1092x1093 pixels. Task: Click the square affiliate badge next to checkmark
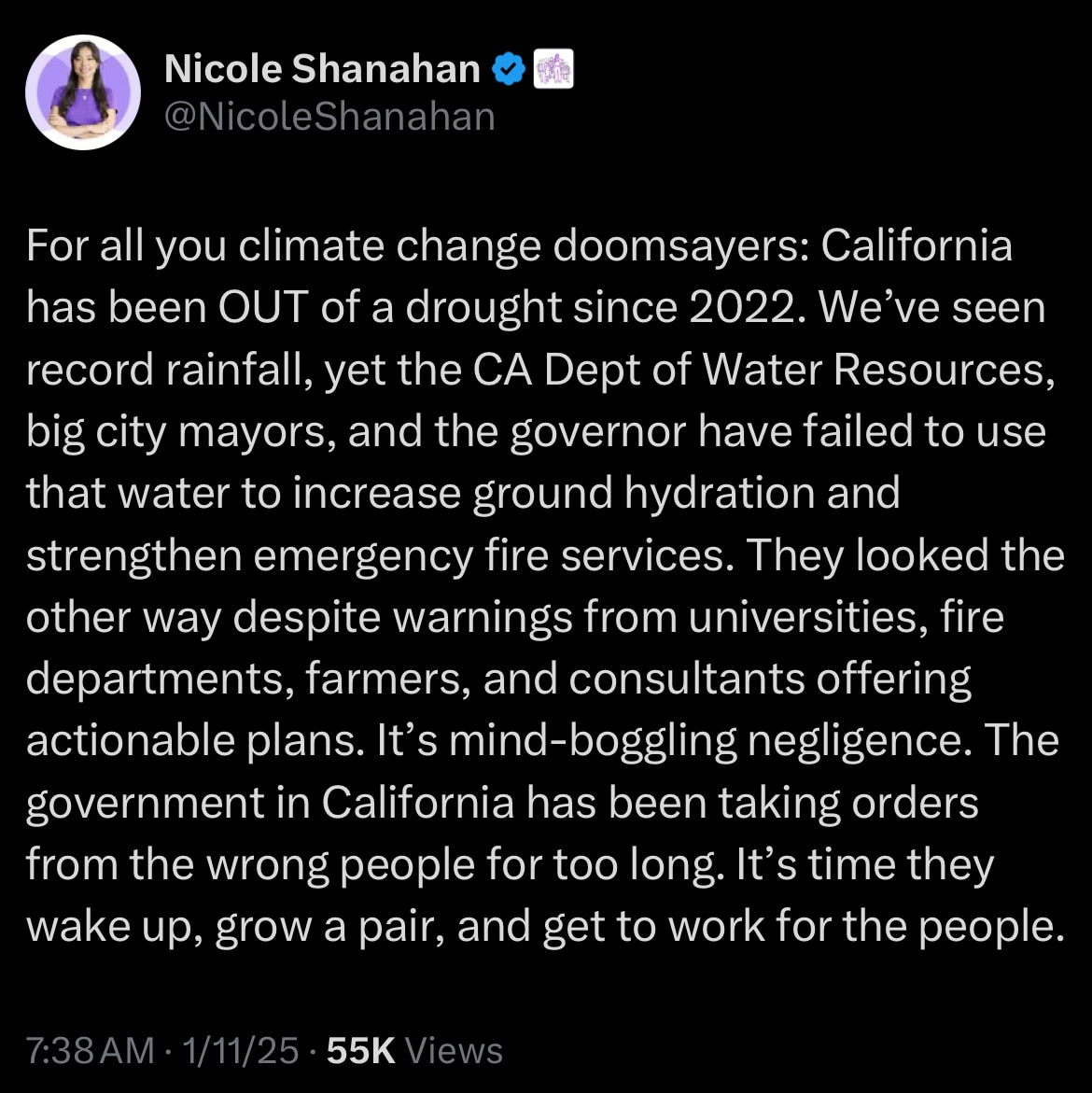click(553, 67)
